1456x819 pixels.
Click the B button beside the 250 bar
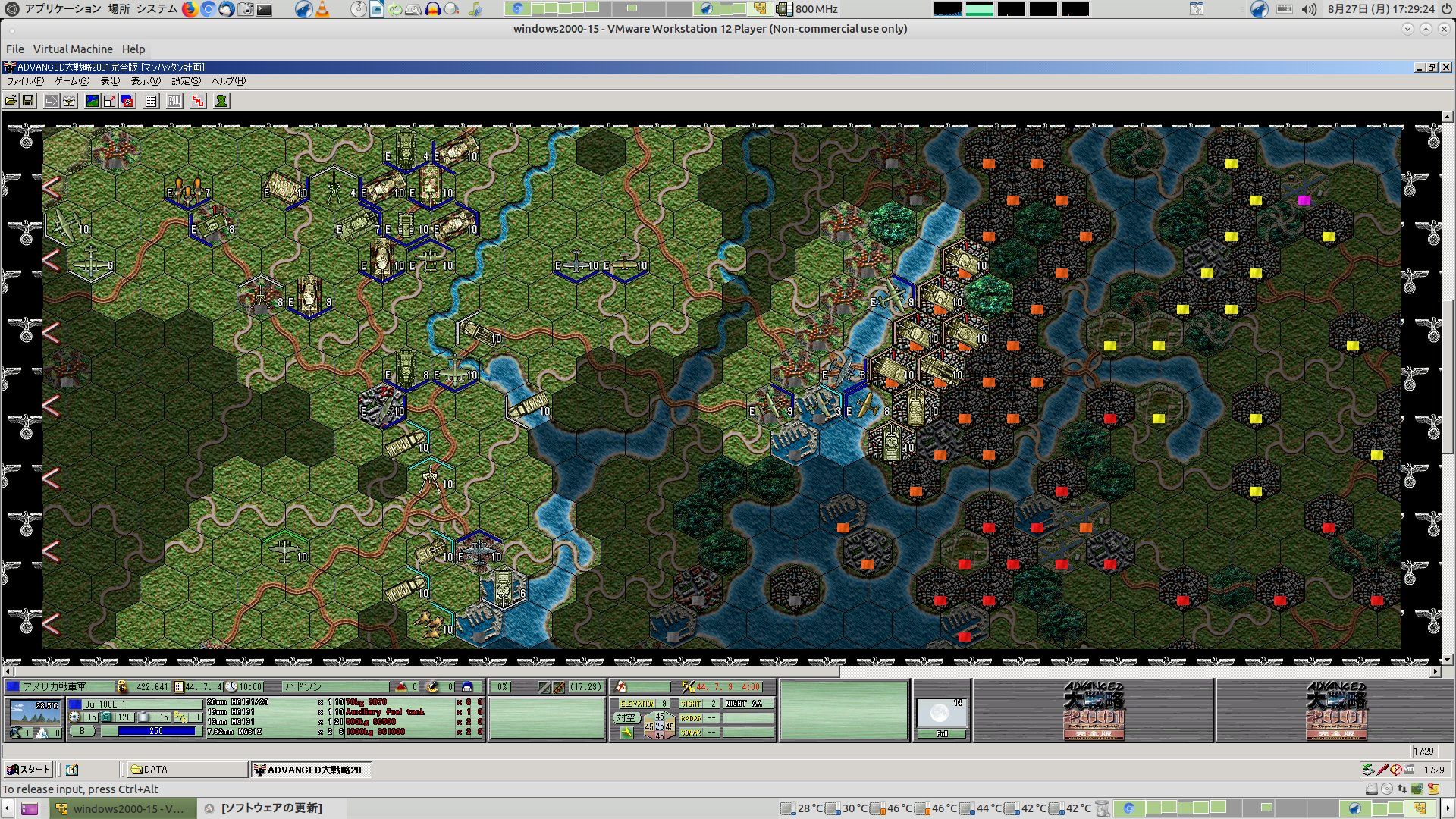point(82,731)
